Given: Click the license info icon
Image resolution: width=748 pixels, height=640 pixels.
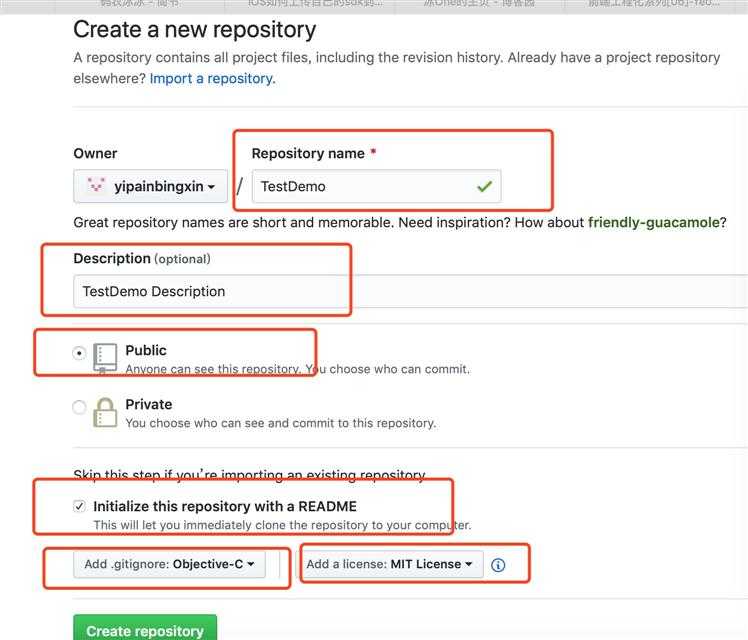Looking at the screenshot, I should (x=498, y=565).
